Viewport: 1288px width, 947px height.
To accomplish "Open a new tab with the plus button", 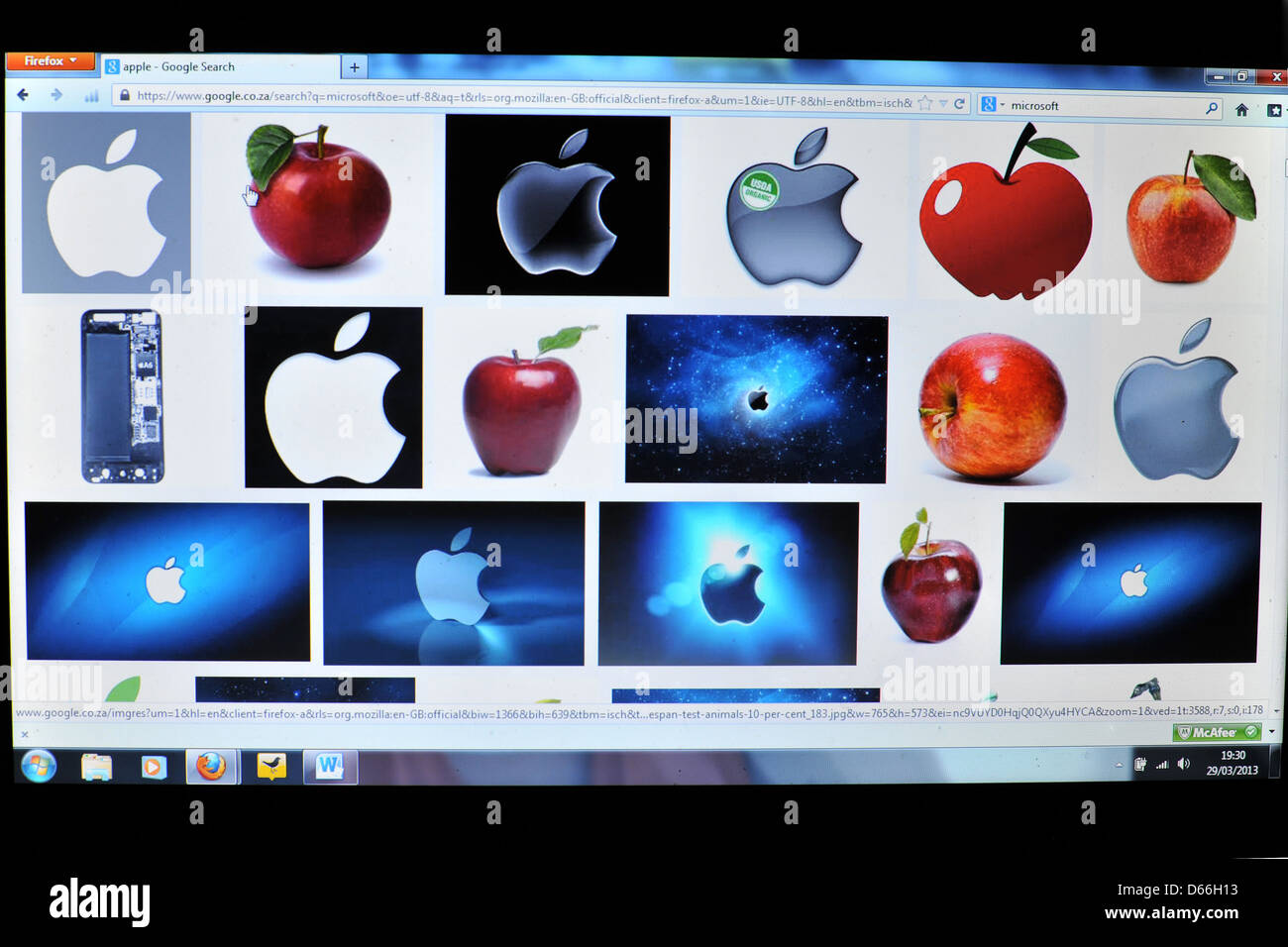I will [354, 67].
